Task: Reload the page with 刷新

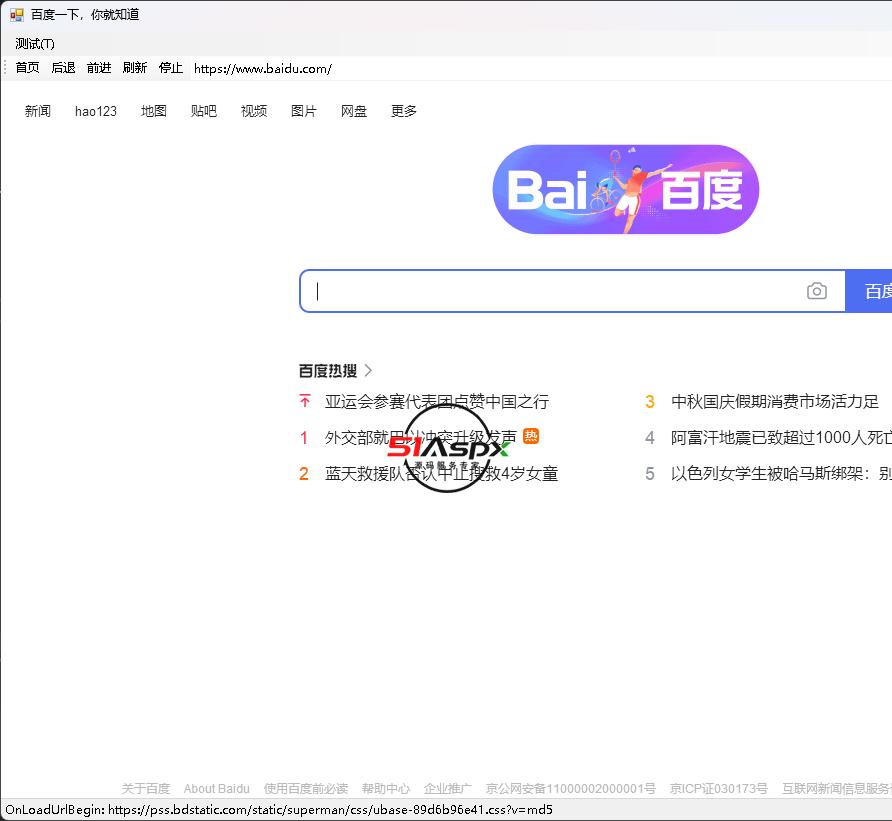Action: coord(135,68)
